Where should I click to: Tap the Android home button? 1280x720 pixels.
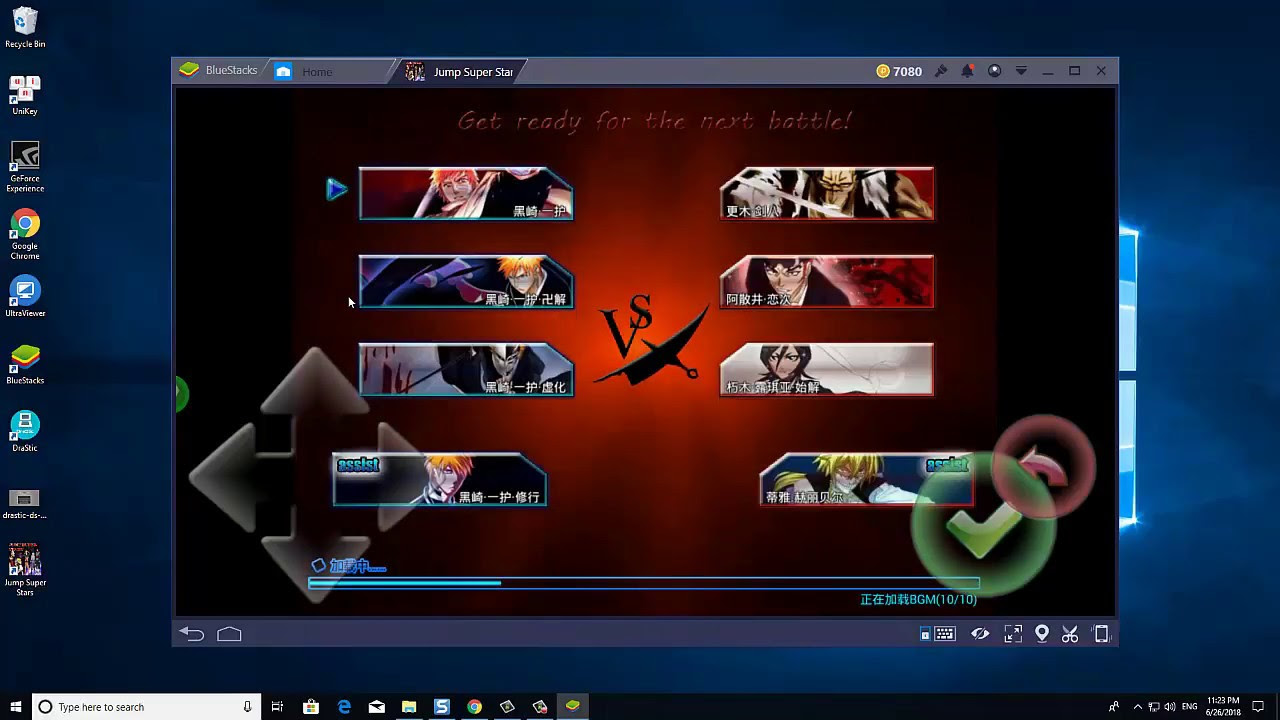(229, 634)
